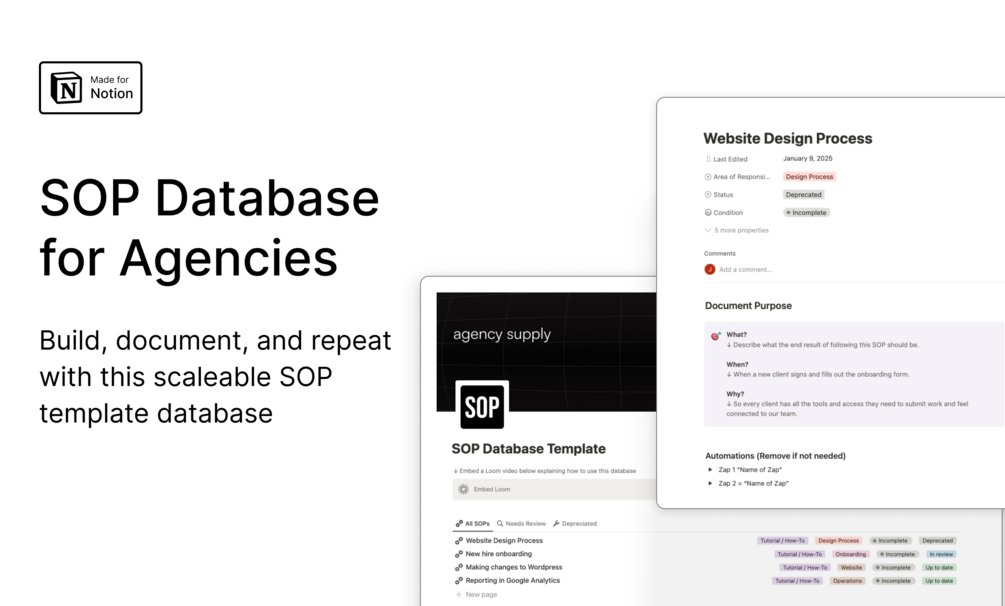Click the Incomplete condition tag in page properties
This screenshot has width=1005, height=606.
coord(807,213)
